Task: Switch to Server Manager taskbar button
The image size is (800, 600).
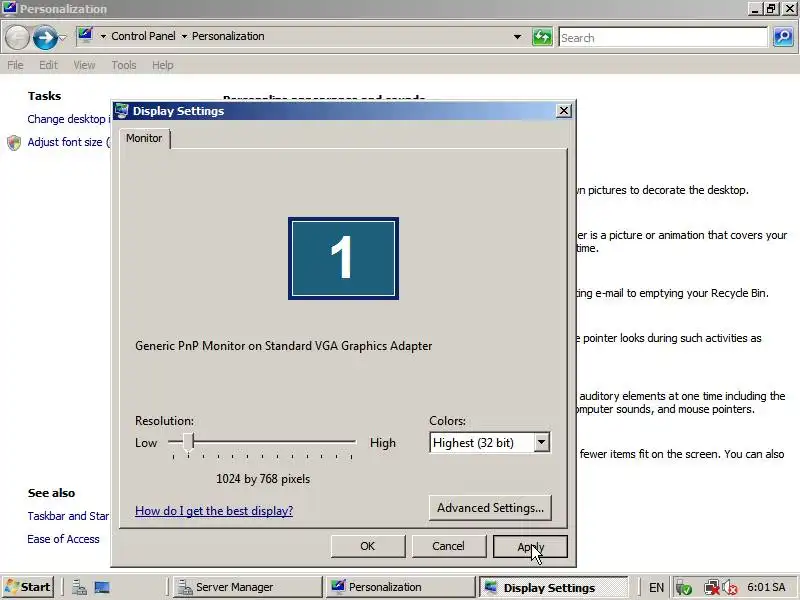Action: (247, 587)
